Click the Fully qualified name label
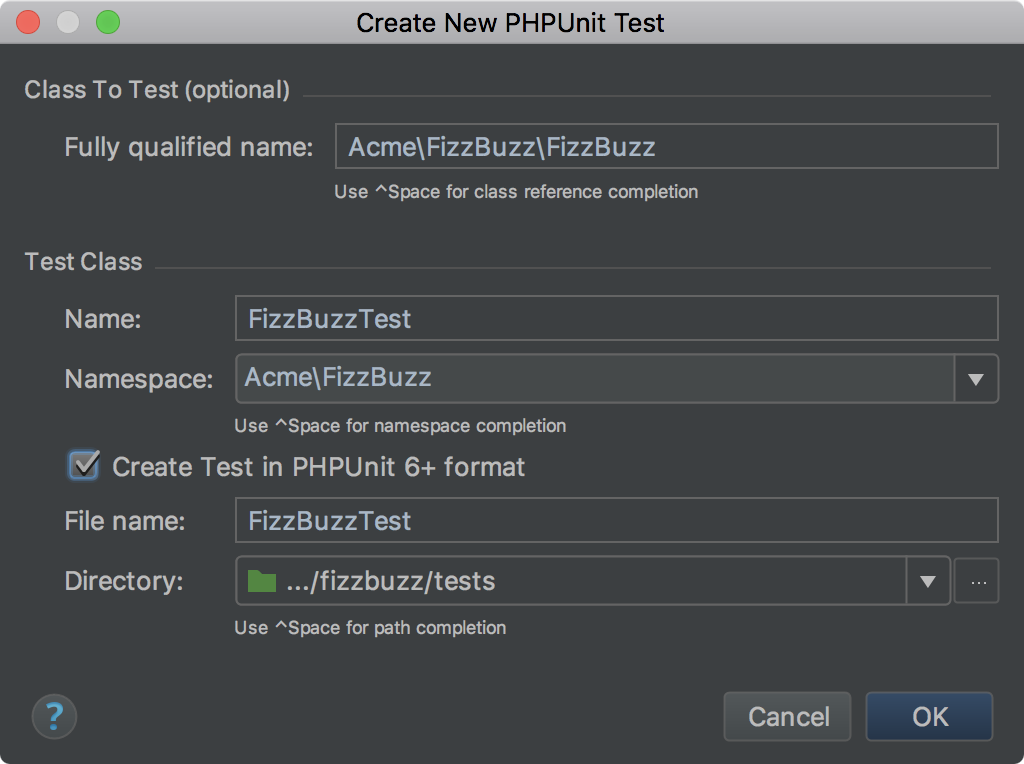Screen dimensions: 1024x764 click(189, 147)
